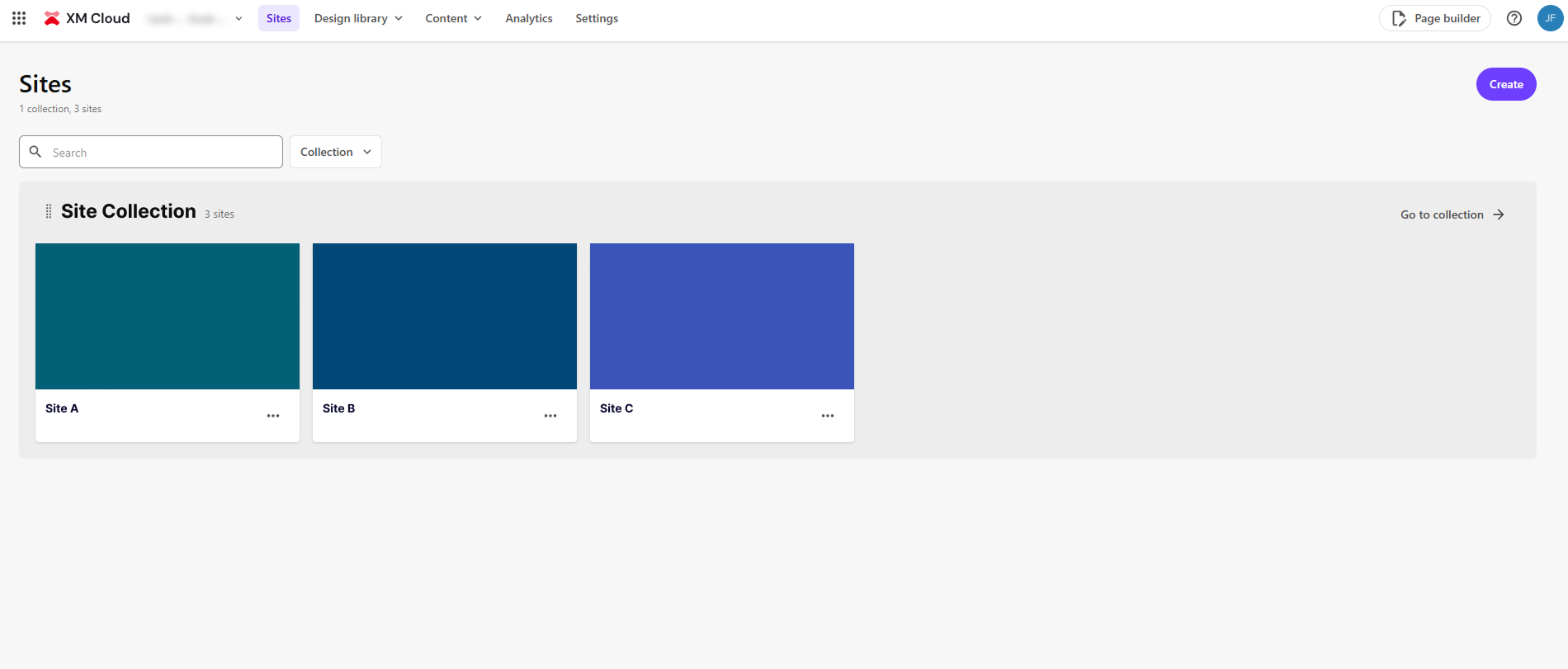This screenshot has height=669, width=1568.
Task: Expand the Design library menu
Action: [x=358, y=18]
